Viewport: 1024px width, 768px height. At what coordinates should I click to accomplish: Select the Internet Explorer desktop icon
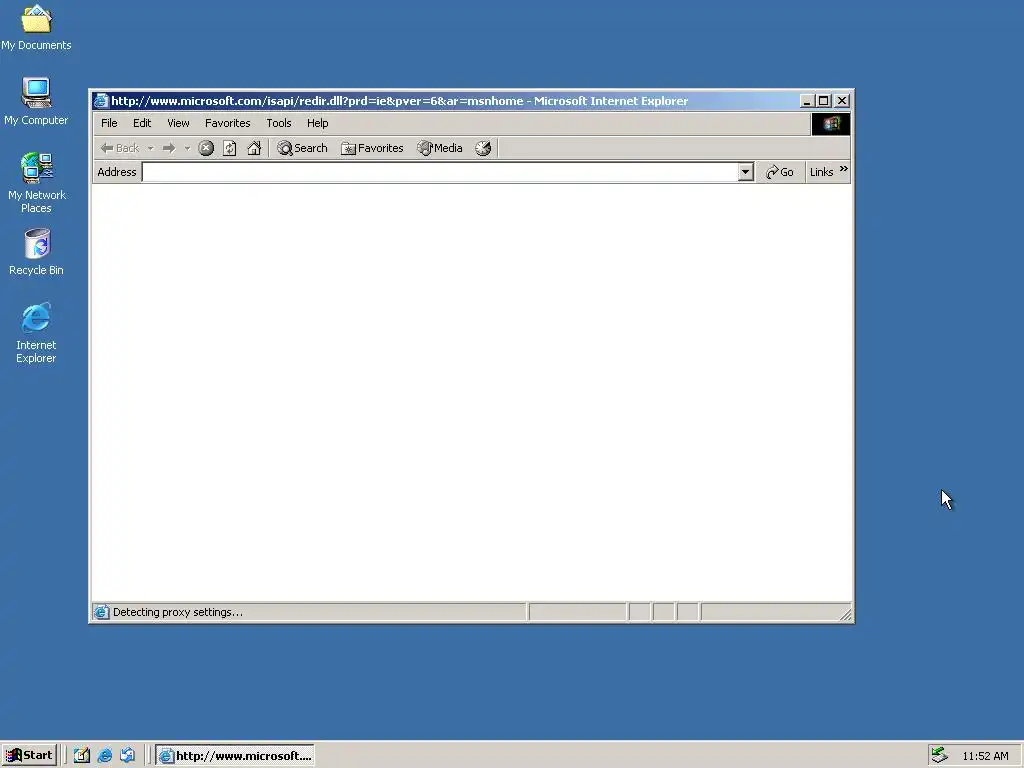36,333
